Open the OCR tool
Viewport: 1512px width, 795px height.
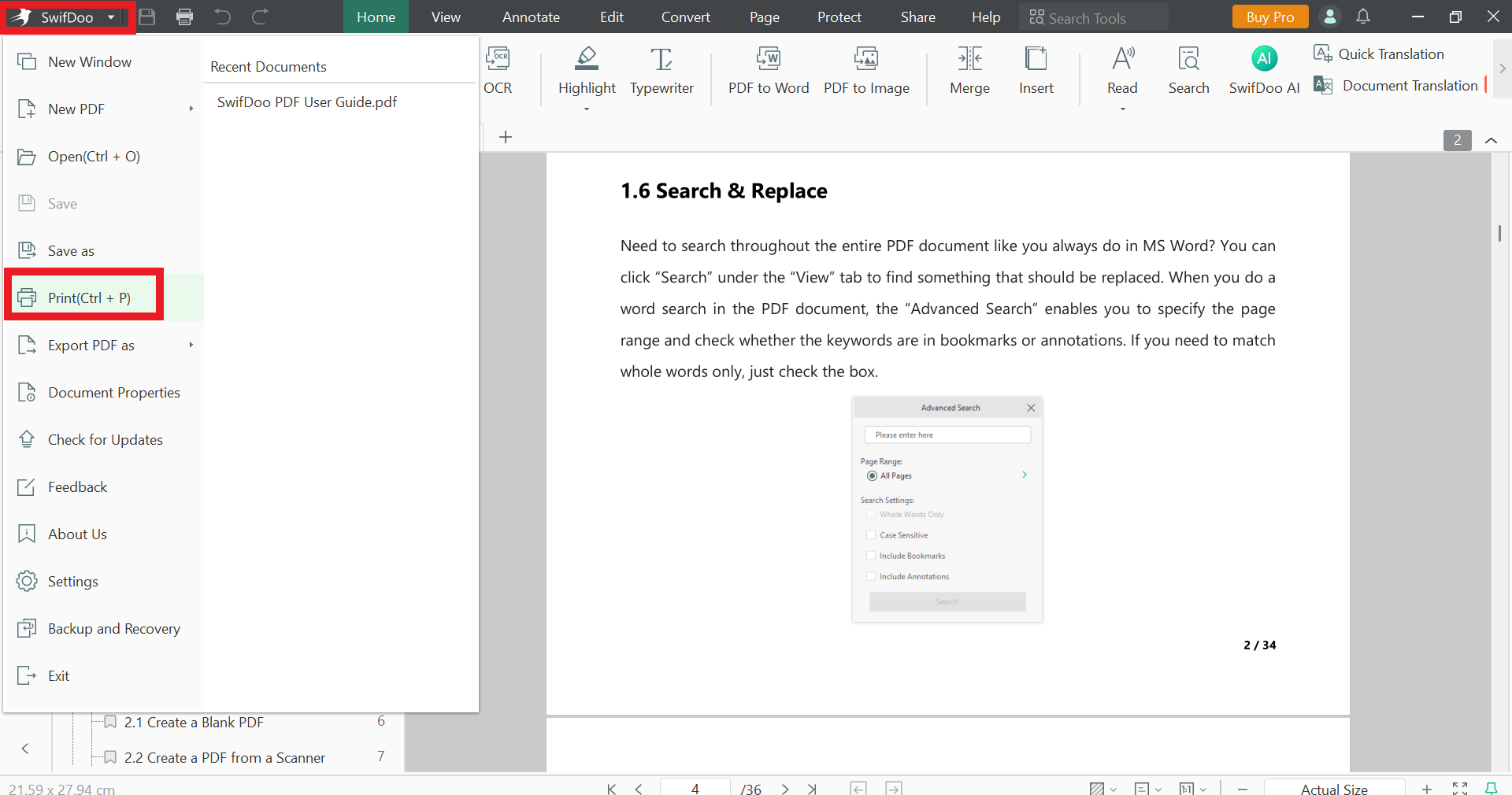[498, 71]
